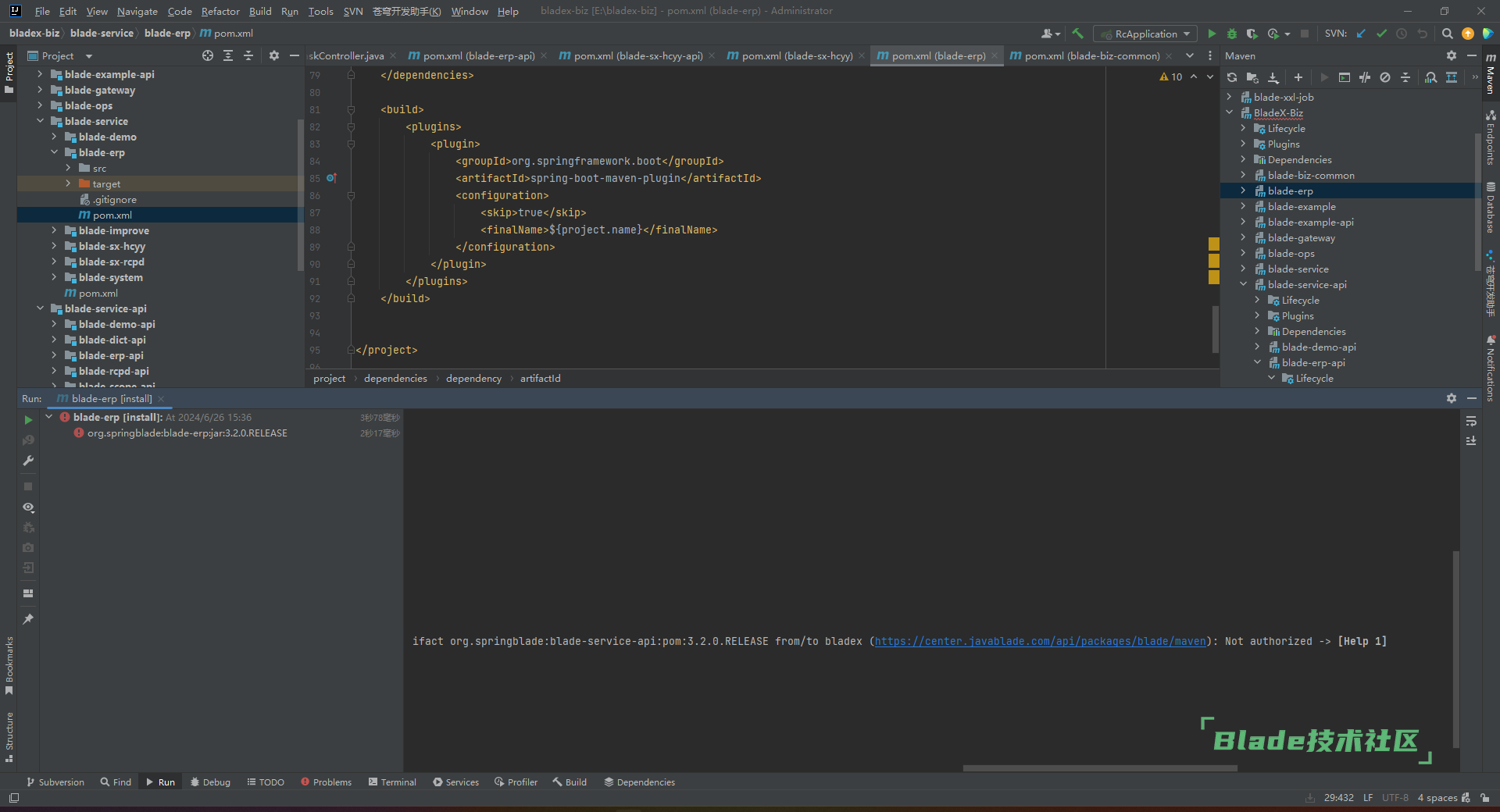This screenshot has height=812, width=1500.
Task: Open the Dependencies tool window
Action: 639,782
